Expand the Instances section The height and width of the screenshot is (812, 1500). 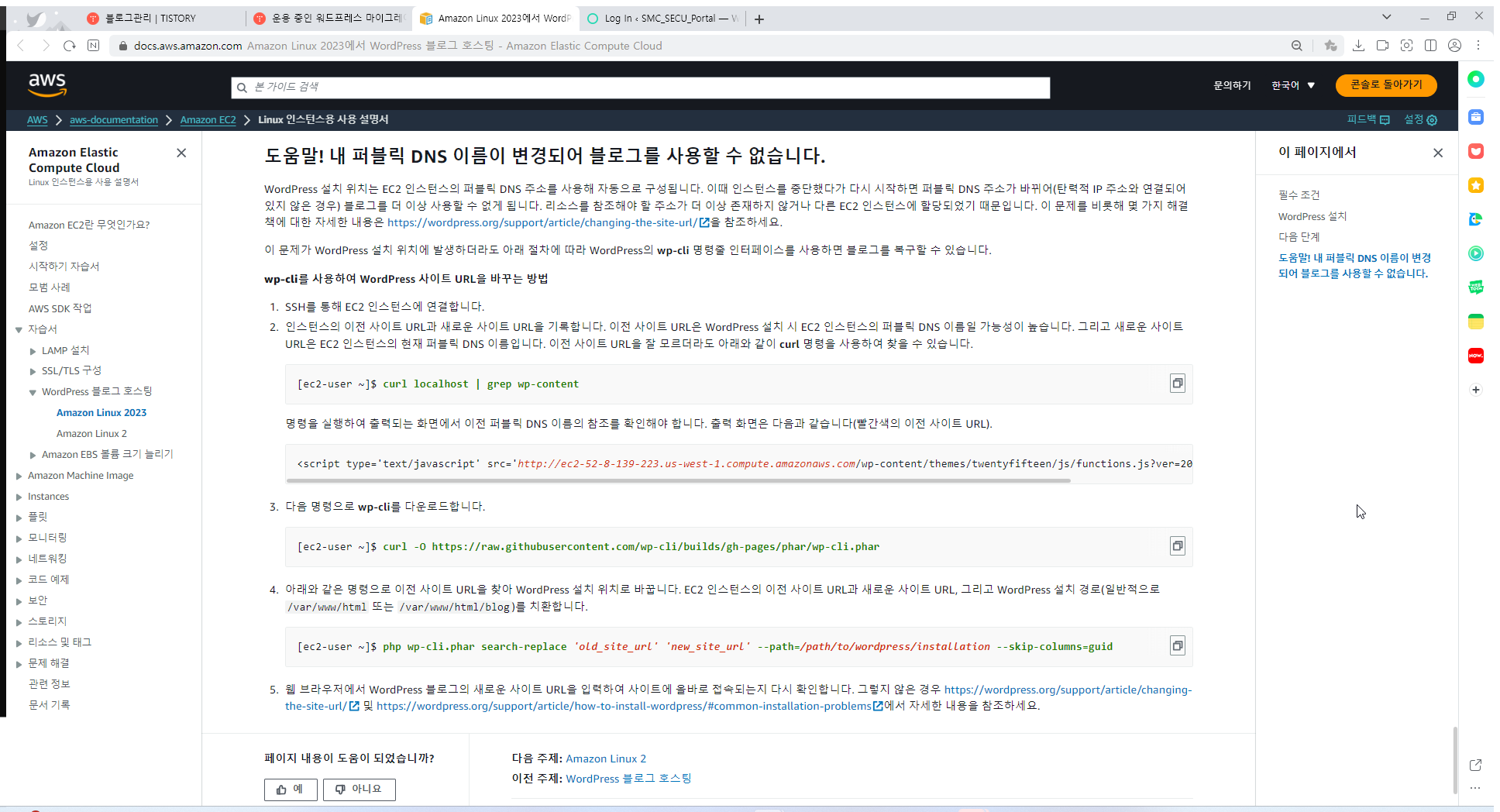pos(19,497)
